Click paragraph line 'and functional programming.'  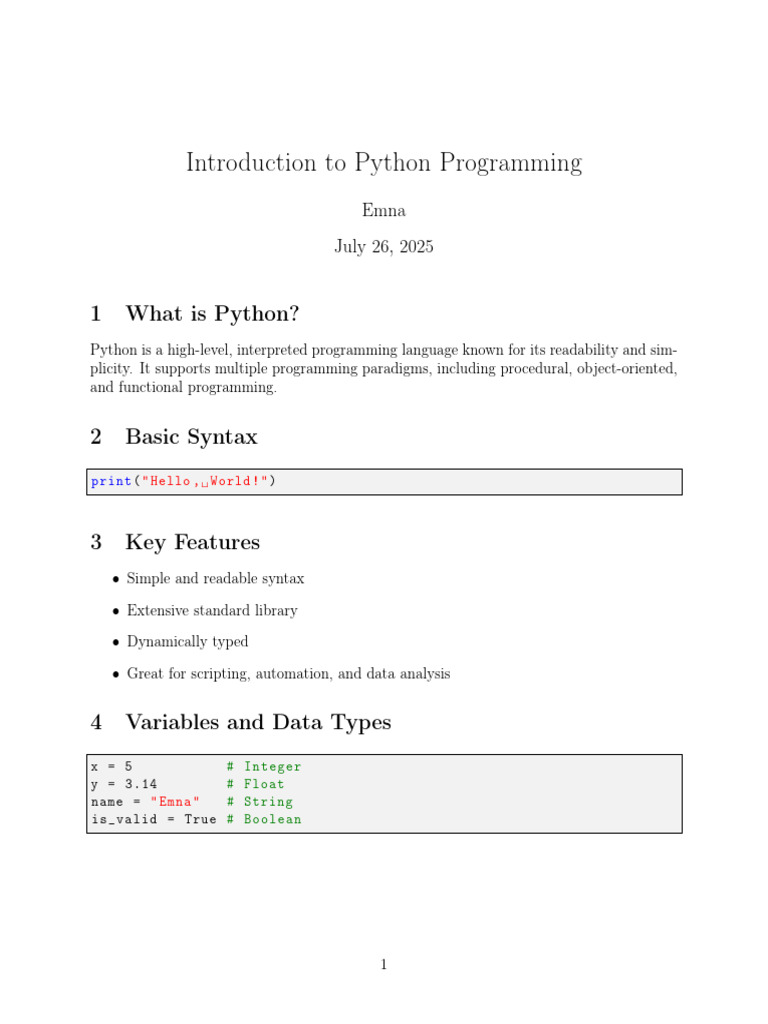pos(184,387)
